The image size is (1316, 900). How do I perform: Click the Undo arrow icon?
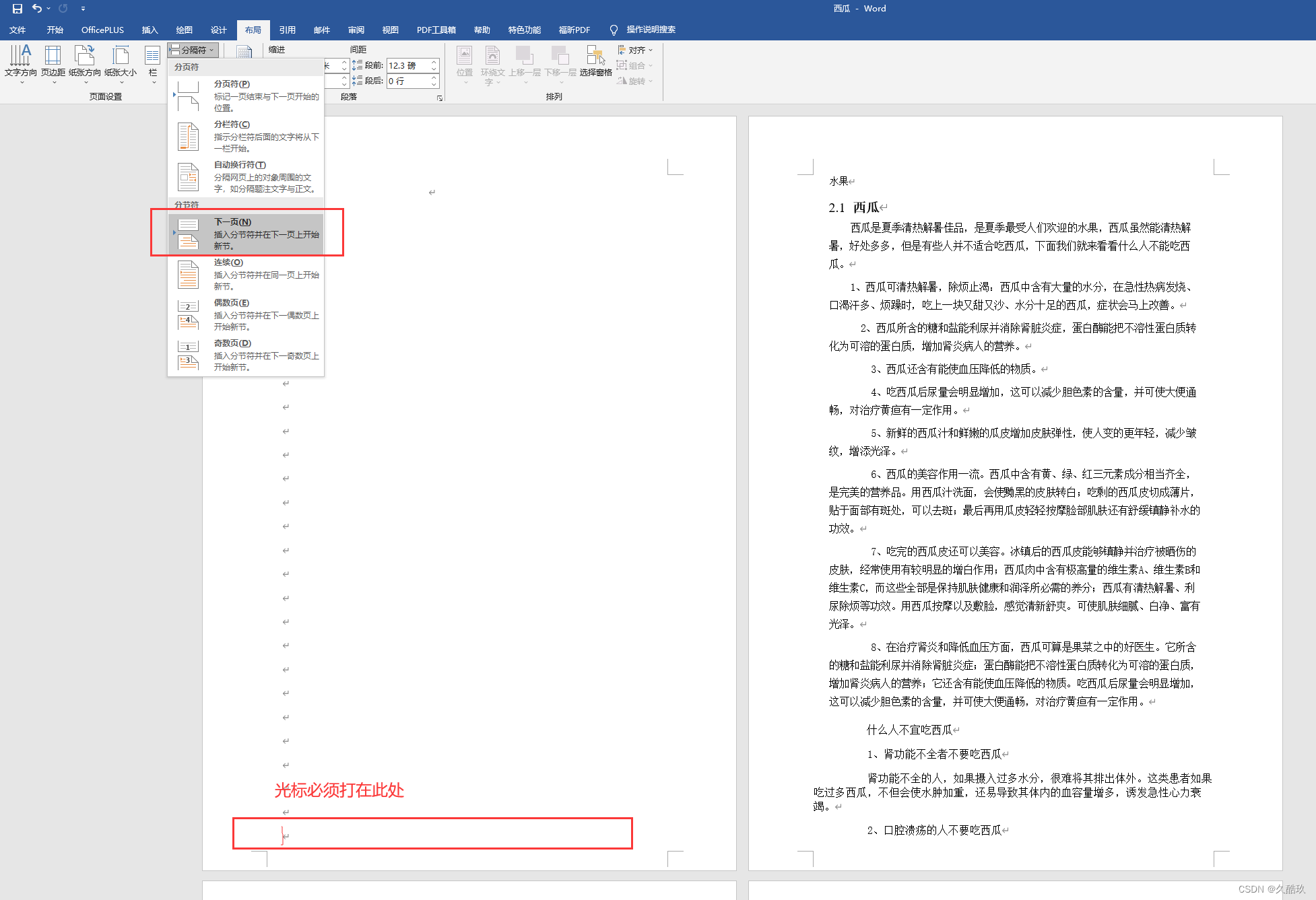coord(37,8)
